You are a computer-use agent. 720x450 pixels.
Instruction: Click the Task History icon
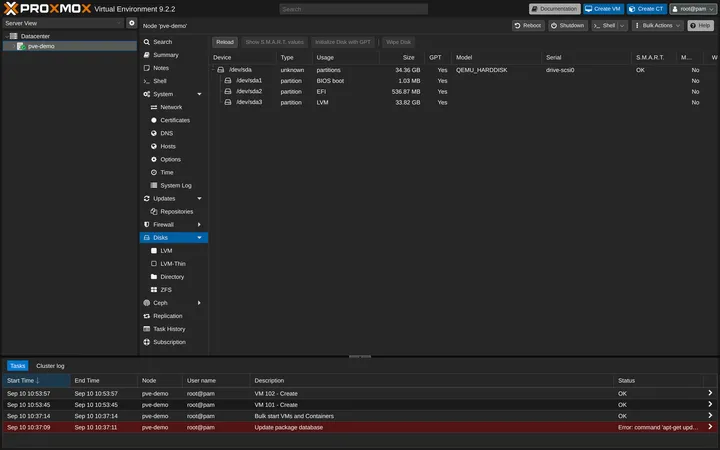(146, 329)
